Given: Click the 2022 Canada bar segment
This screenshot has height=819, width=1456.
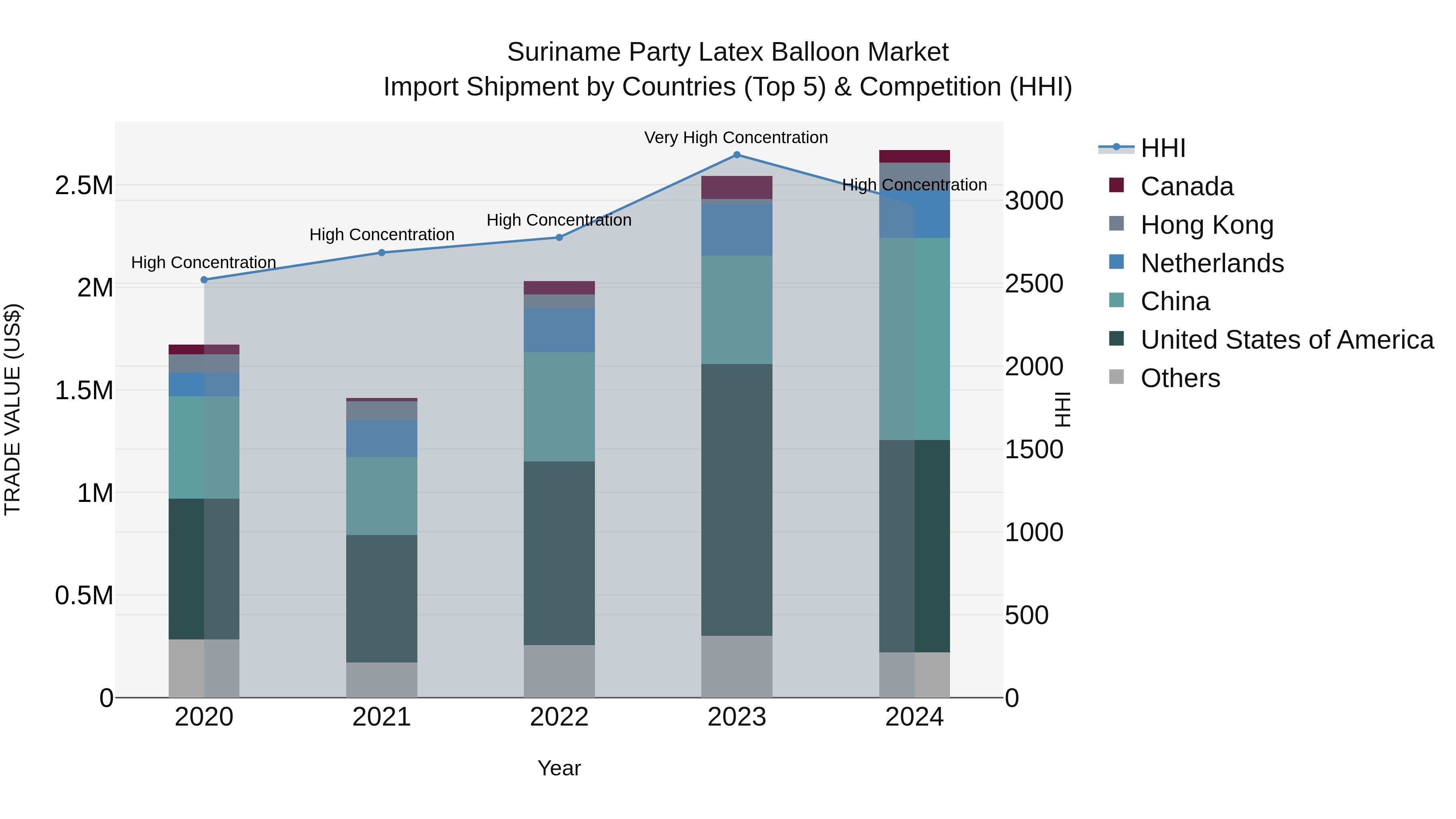Looking at the screenshot, I should point(559,288).
